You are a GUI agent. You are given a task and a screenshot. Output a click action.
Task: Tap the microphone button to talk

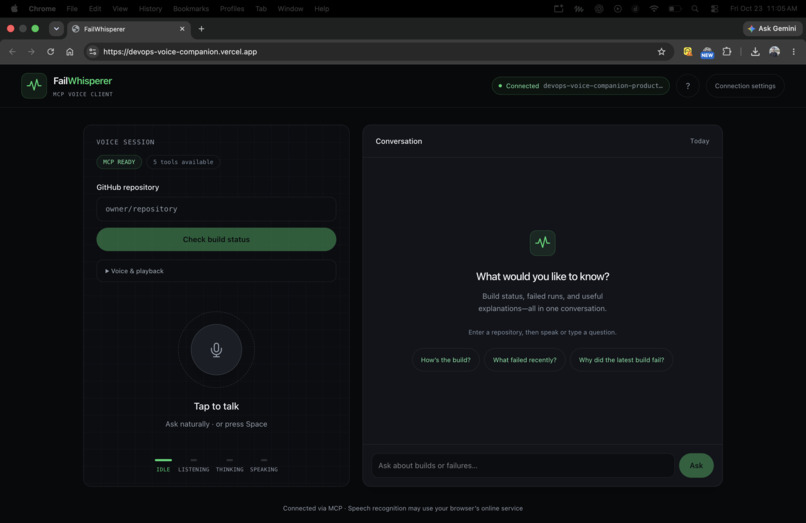pyautogui.click(x=216, y=350)
